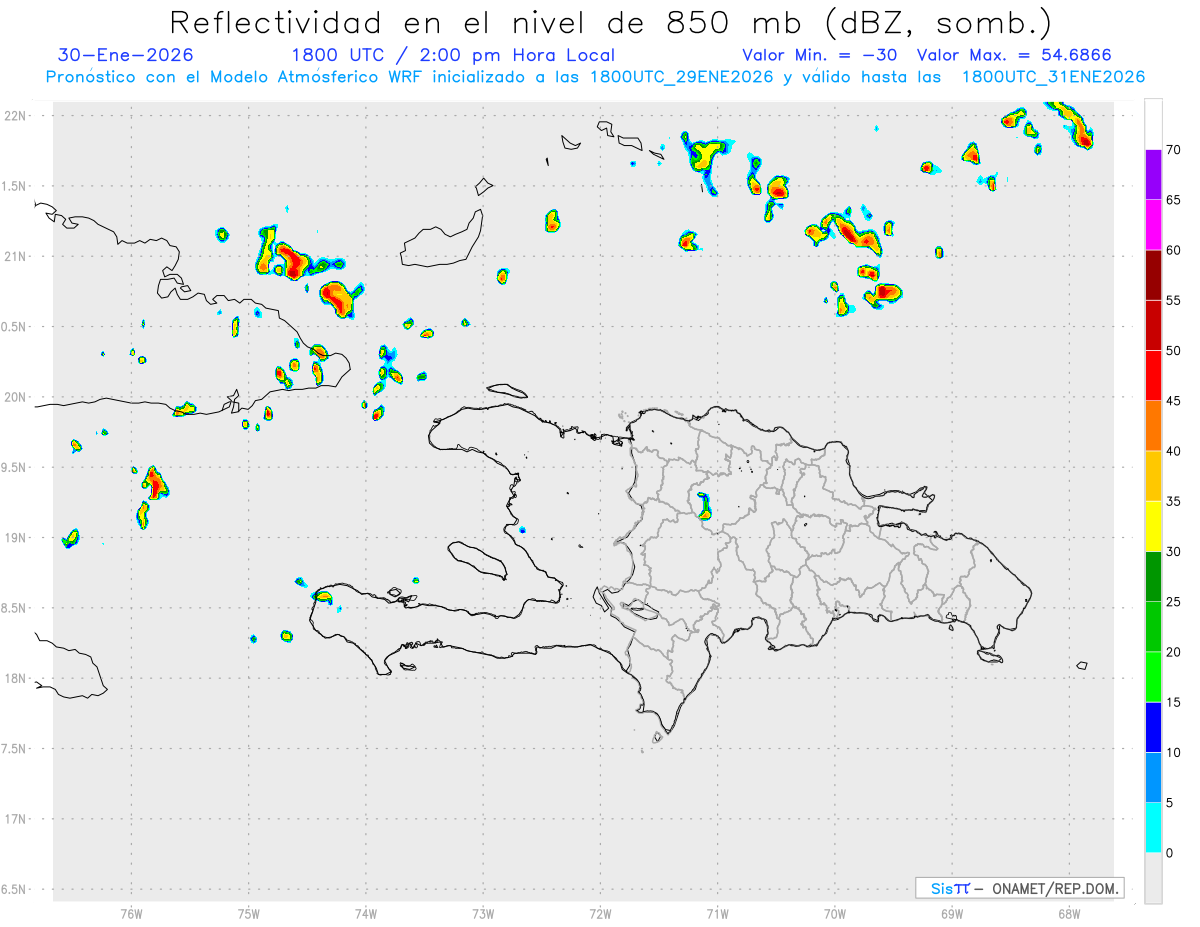Click the '25' colorbar tick label
This screenshot has width=1200, height=927.
pyautogui.click(x=1174, y=602)
